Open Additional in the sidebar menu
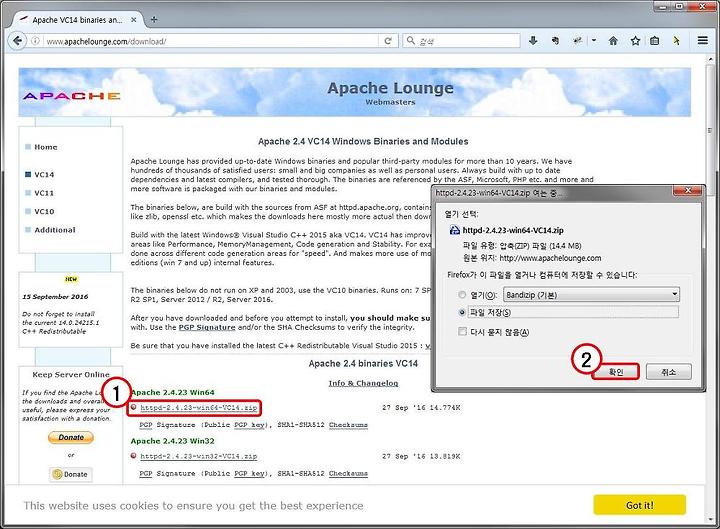This screenshot has height=529, width=720. coord(55,230)
